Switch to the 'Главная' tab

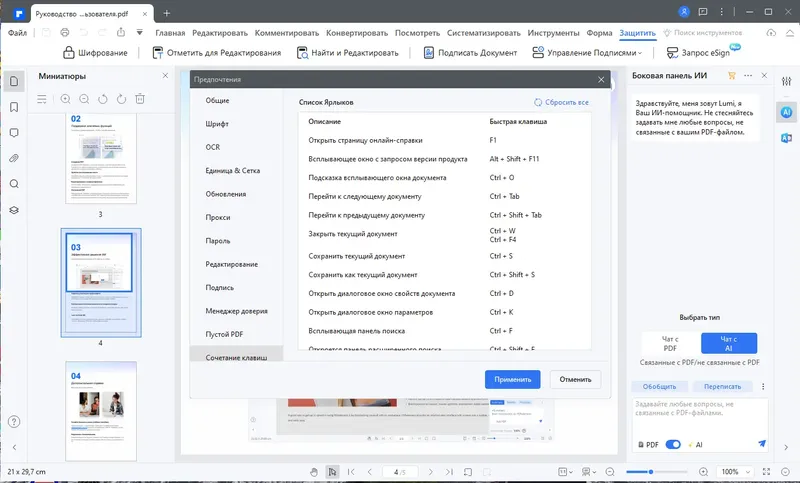click(x=170, y=33)
